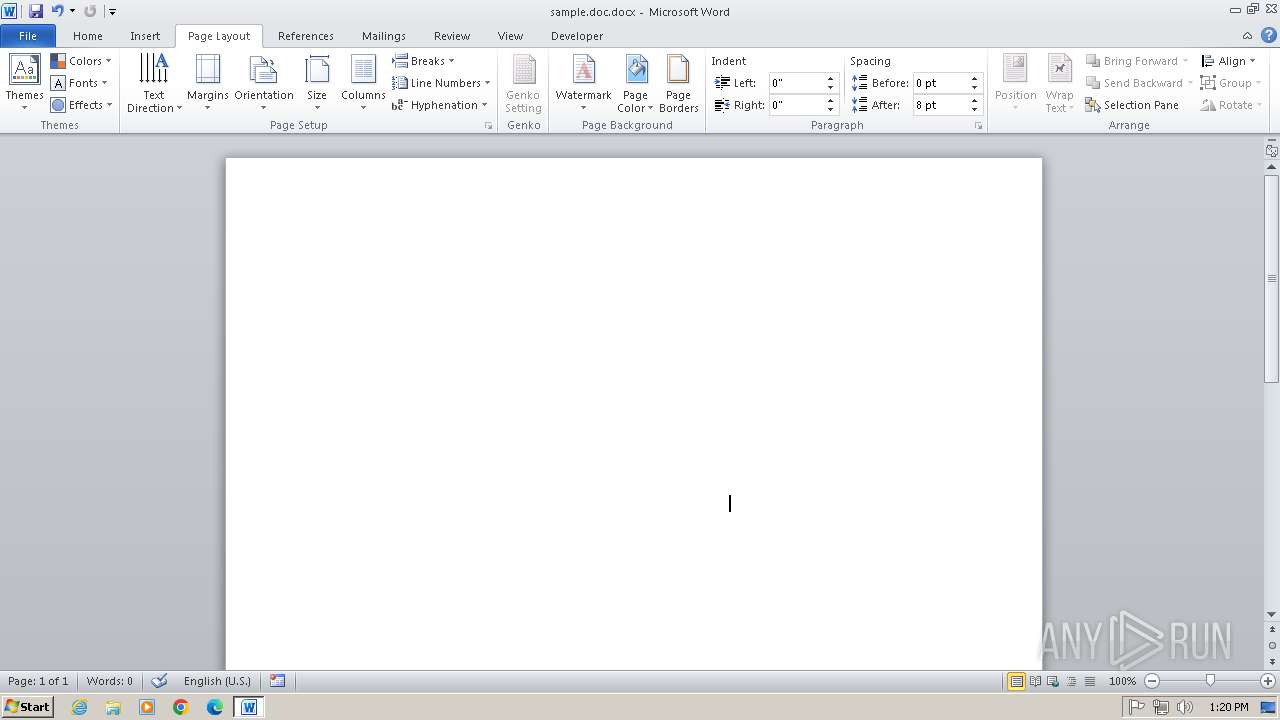The image size is (1280, 720).
Task: Open the page Size menu
Action: pyautogui.click(x=317, y=83)
